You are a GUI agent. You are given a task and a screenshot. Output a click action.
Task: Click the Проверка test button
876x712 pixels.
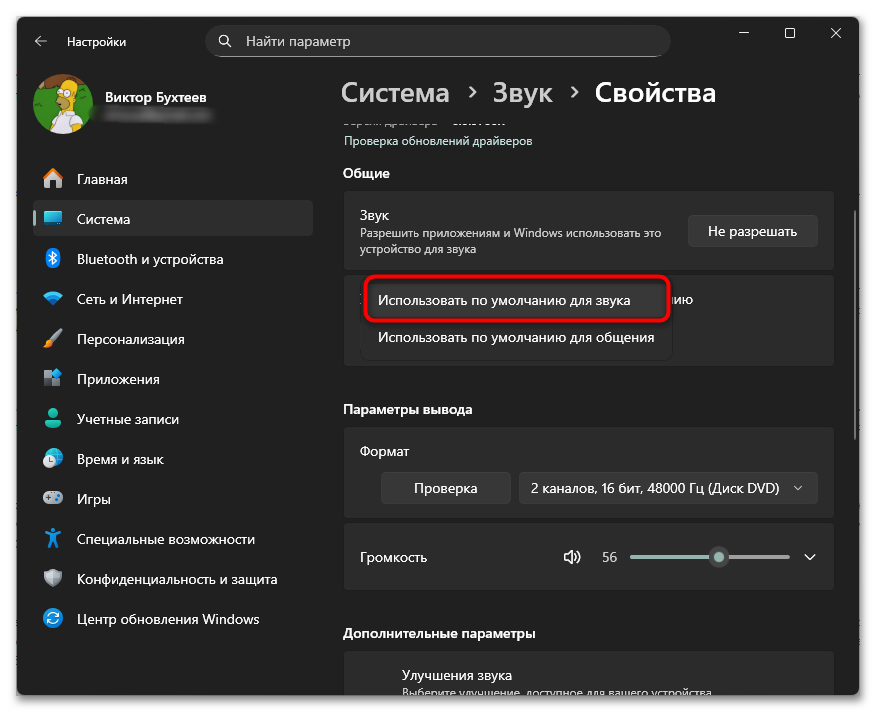[445, 488]
